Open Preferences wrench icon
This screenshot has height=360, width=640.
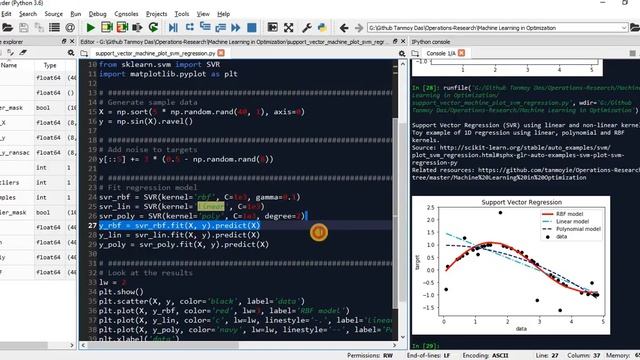[x=307, y=28]
